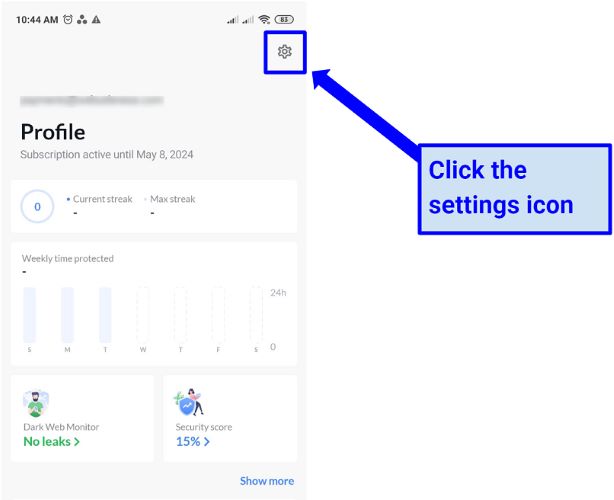
Task: Tap the 'Profile' title
Action: tap(53, 132)
